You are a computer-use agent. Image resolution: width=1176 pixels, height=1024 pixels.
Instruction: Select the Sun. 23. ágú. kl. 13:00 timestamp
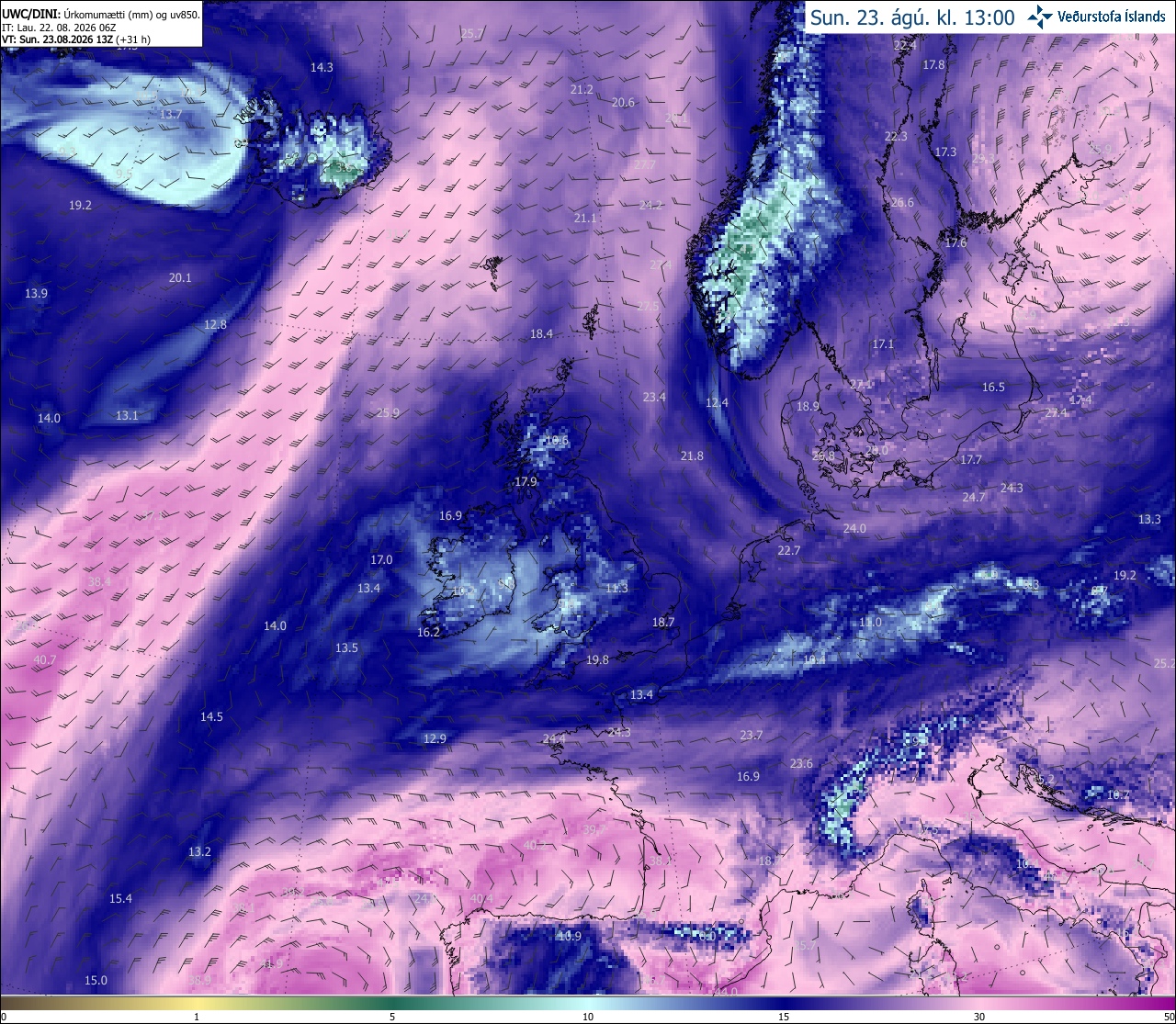point(911,17)
